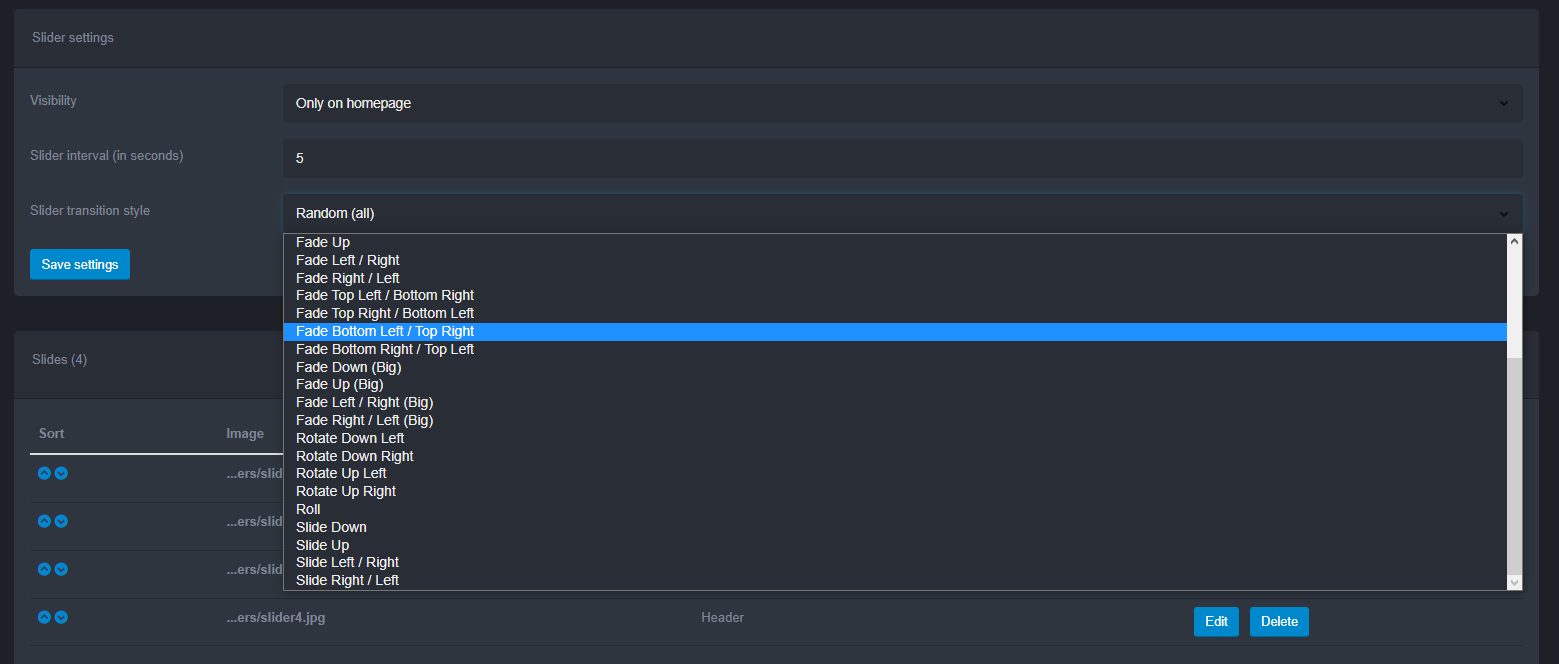
Task: Move the third slide down
Action: 61,569
